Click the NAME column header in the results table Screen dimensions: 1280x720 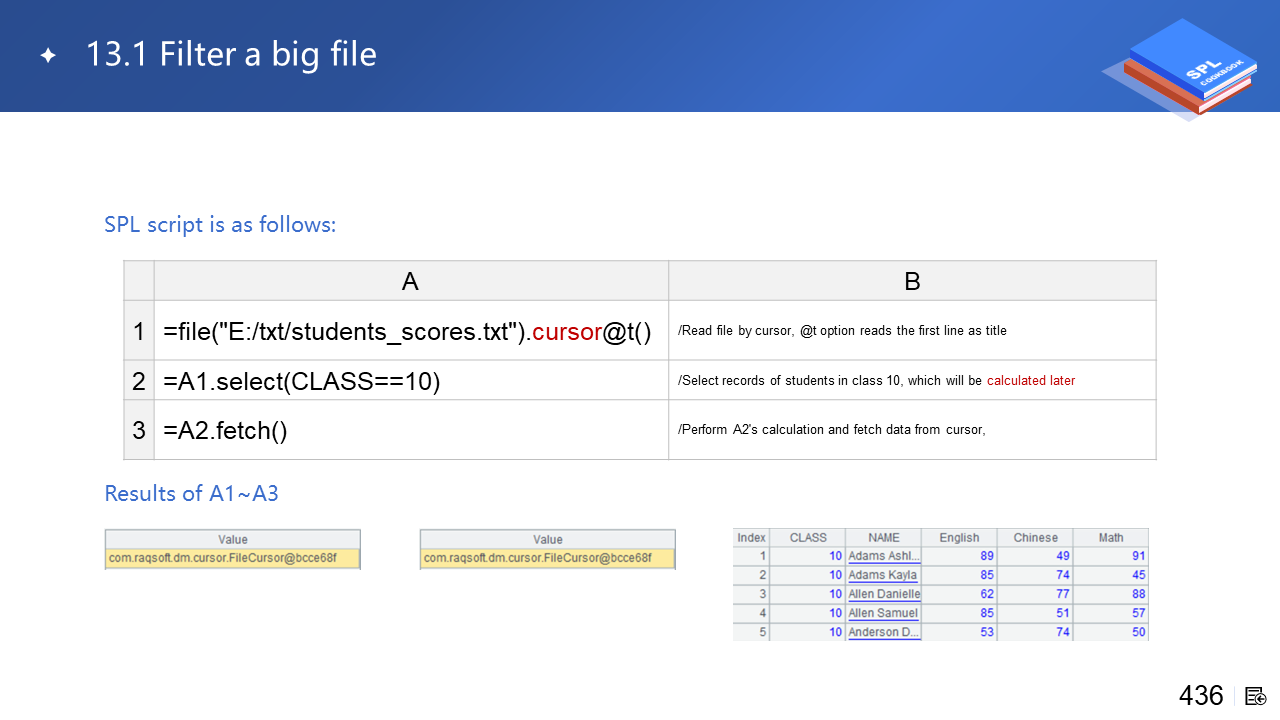883,538
